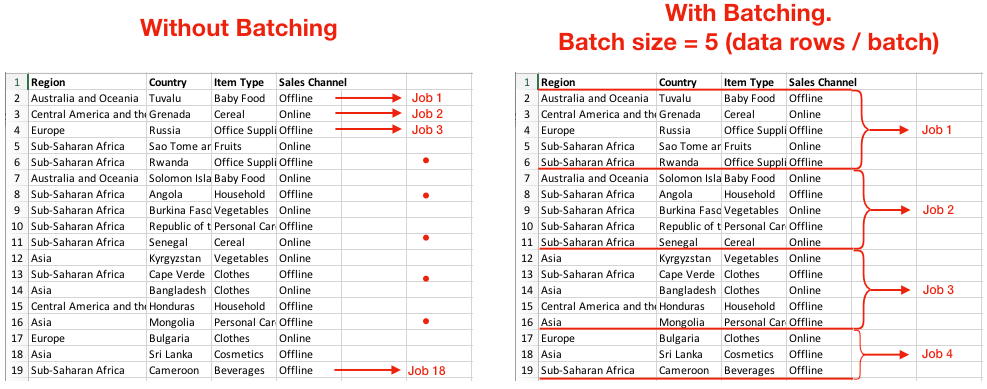Viewport: 987px width, 389px height.
Task: Click Job 3 label in right diagram
Action: pos(938,290)
